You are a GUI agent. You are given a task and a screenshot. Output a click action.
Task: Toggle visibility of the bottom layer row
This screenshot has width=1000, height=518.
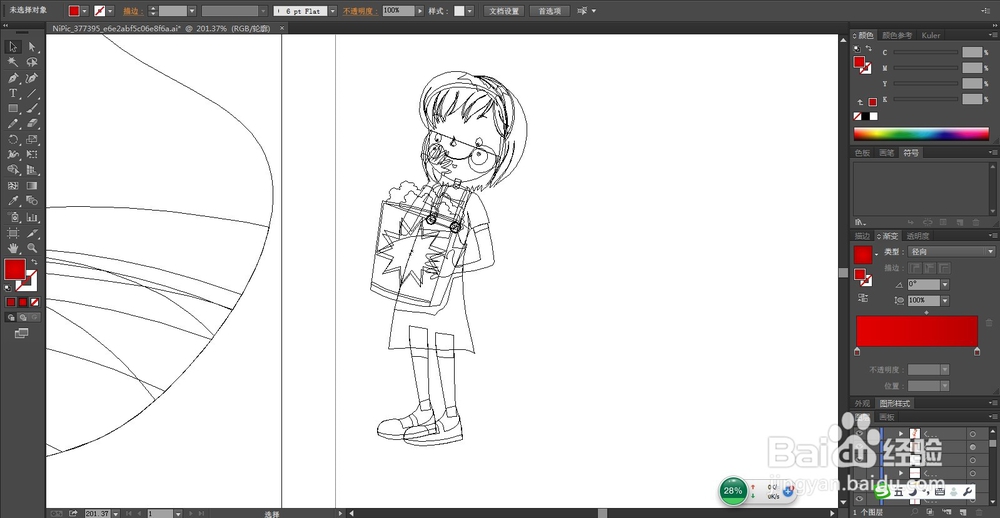click(x=859, y=499)
